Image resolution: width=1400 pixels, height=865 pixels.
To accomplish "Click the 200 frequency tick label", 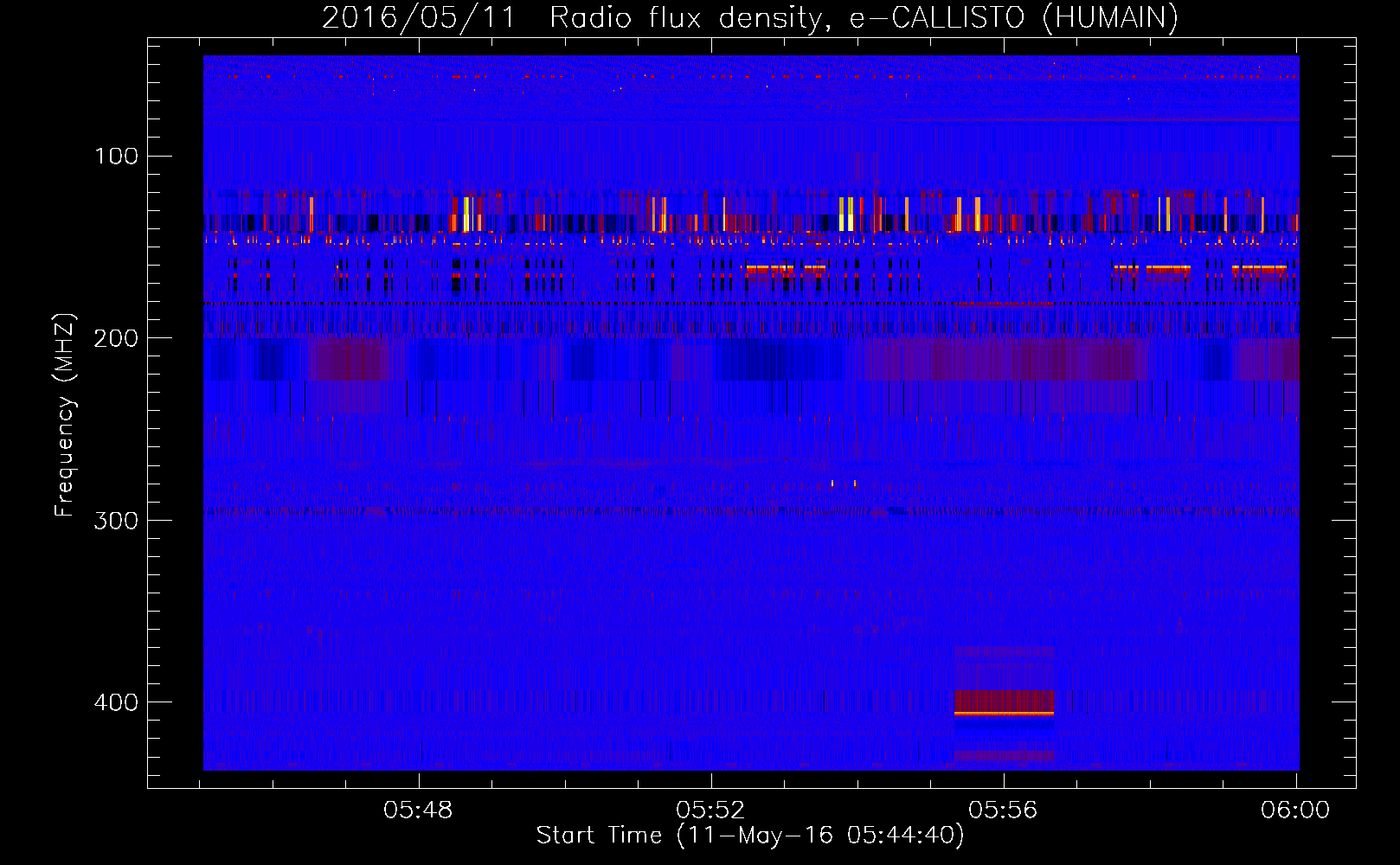I will click(x=117, y=338).
